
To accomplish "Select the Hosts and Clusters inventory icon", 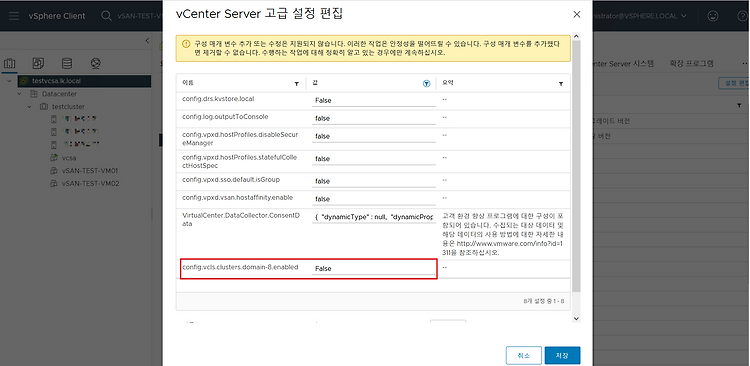I will pos(10,63).
